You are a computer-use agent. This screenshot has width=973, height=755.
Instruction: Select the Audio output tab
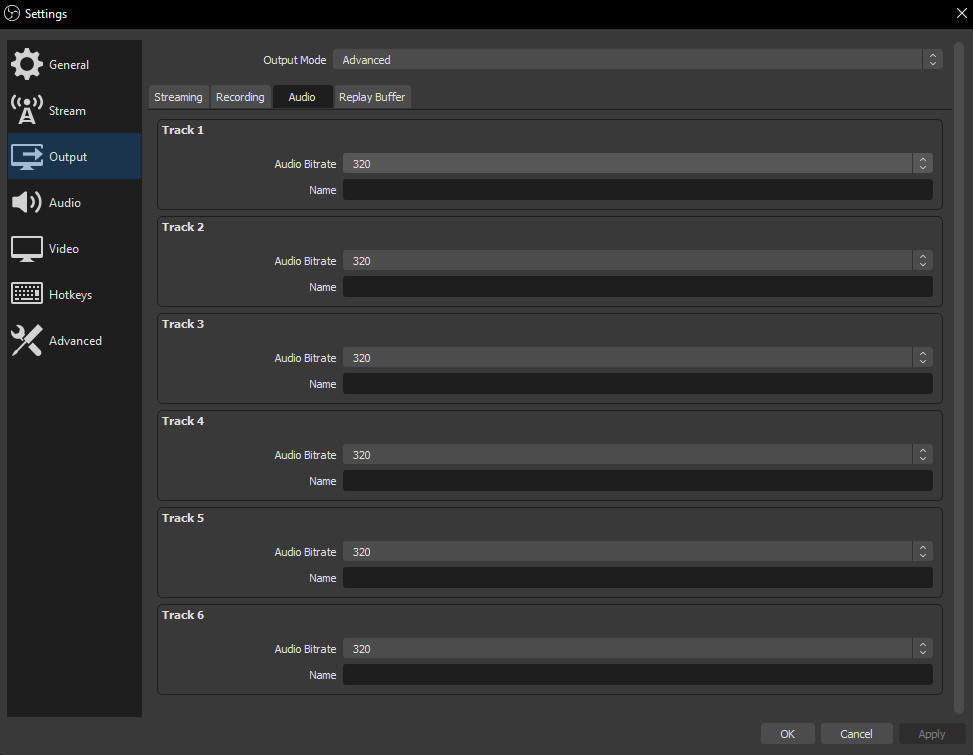point(302,97)
